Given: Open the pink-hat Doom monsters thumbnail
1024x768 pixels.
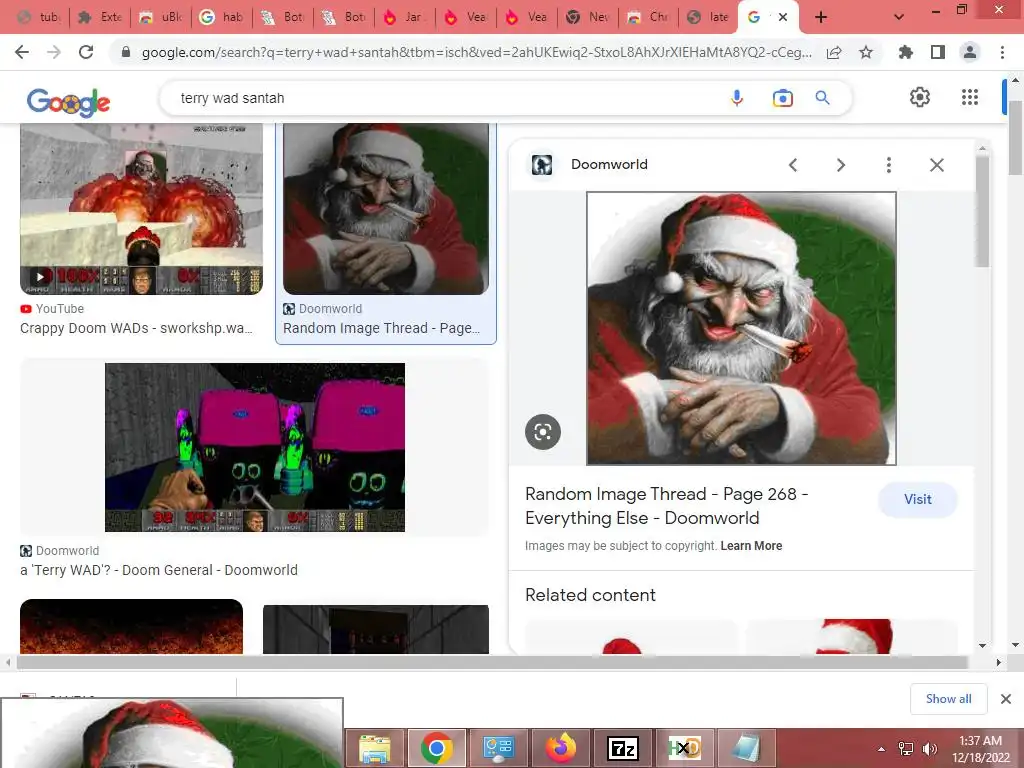Looking at the screenshot, I should click(255, 447).
